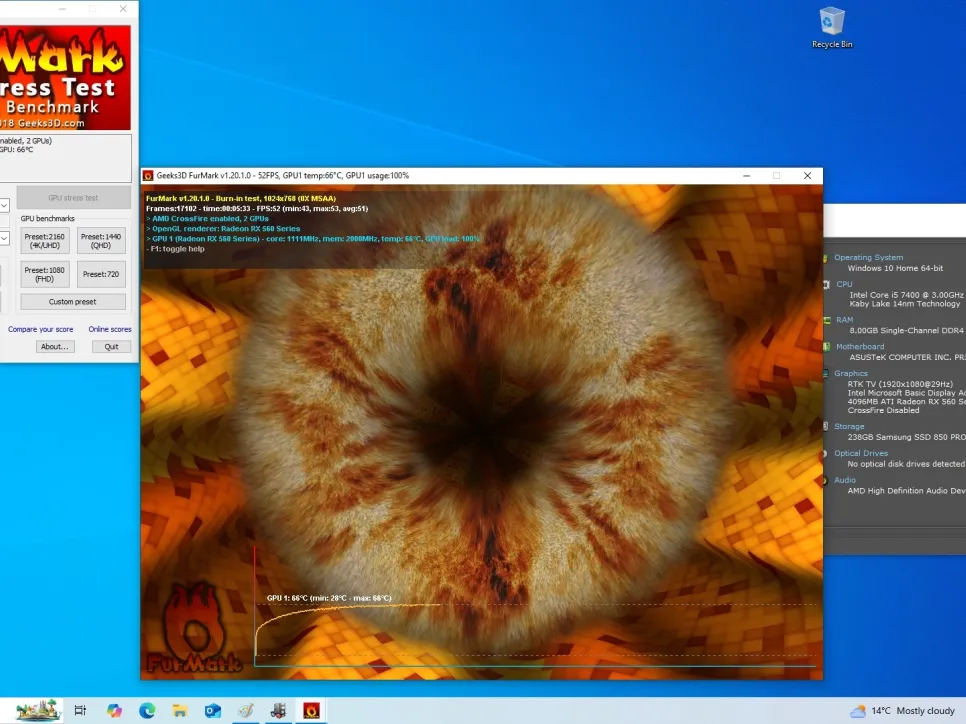Click the 'GPU 1 (Radeon RX 560 Series)' overlay line
The width and height of the screenshot is (966, 724).
coord(313,238)
